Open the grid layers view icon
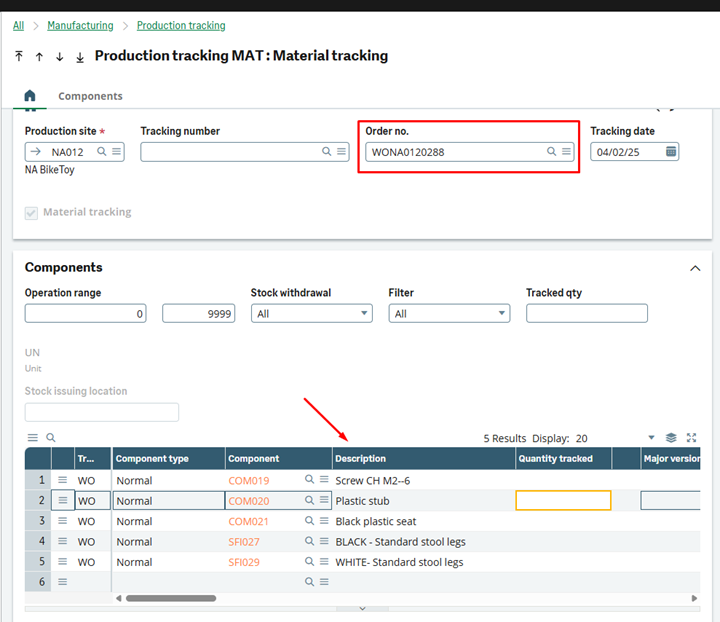 point(671,438)
